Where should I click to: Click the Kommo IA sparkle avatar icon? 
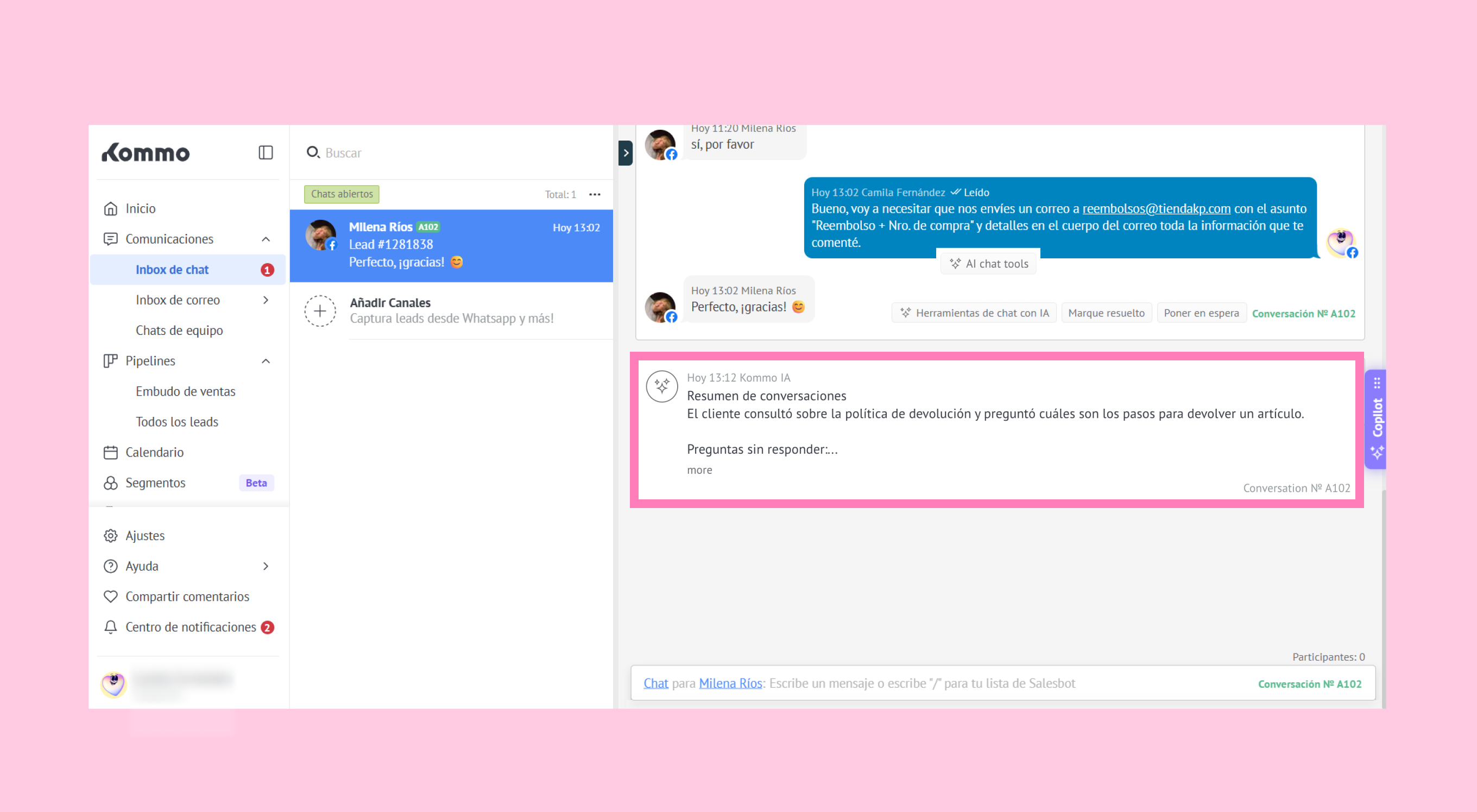(x=662, y=386)
